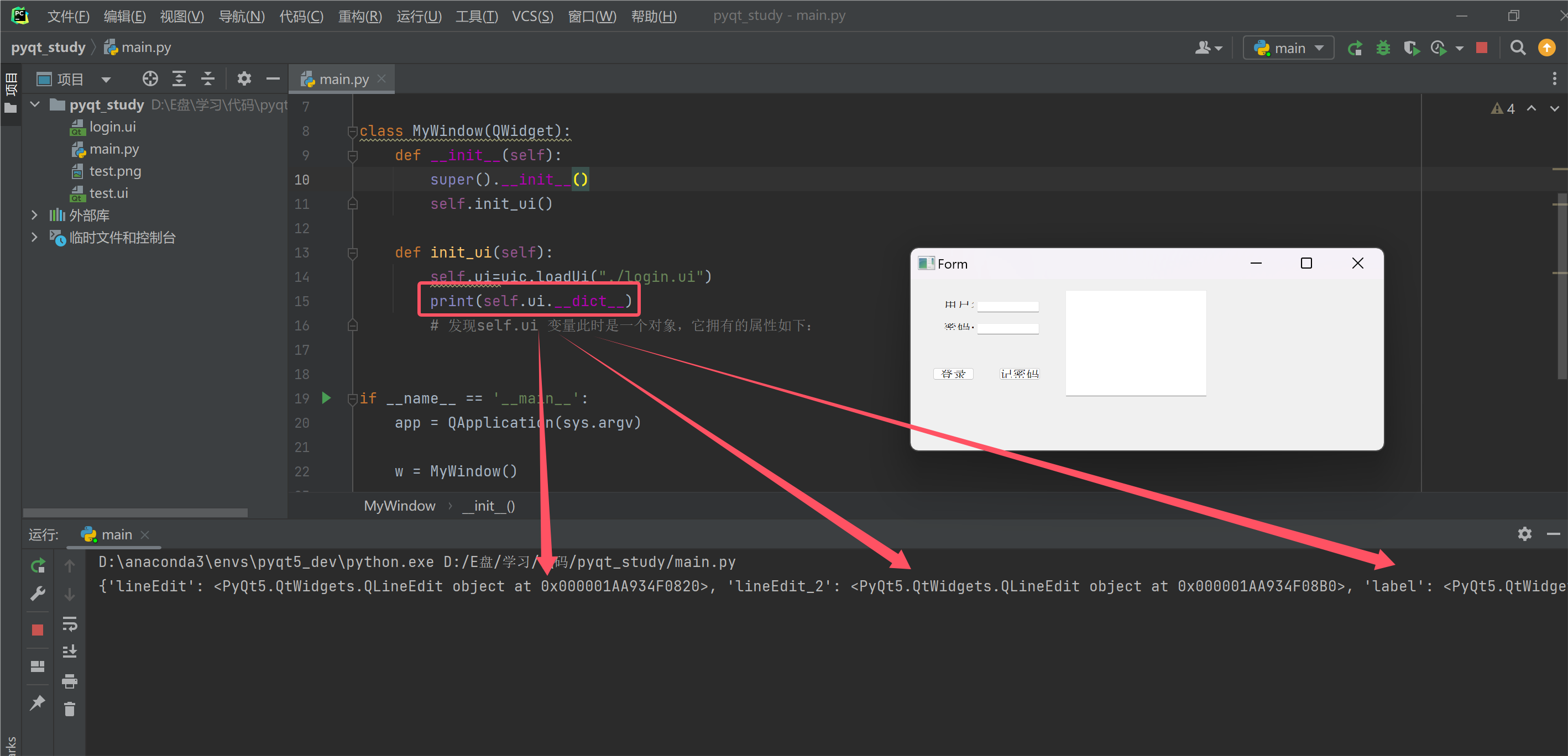
Task: Expand all items in project panel
Action: pyautogui.click(x=179, y=79)
